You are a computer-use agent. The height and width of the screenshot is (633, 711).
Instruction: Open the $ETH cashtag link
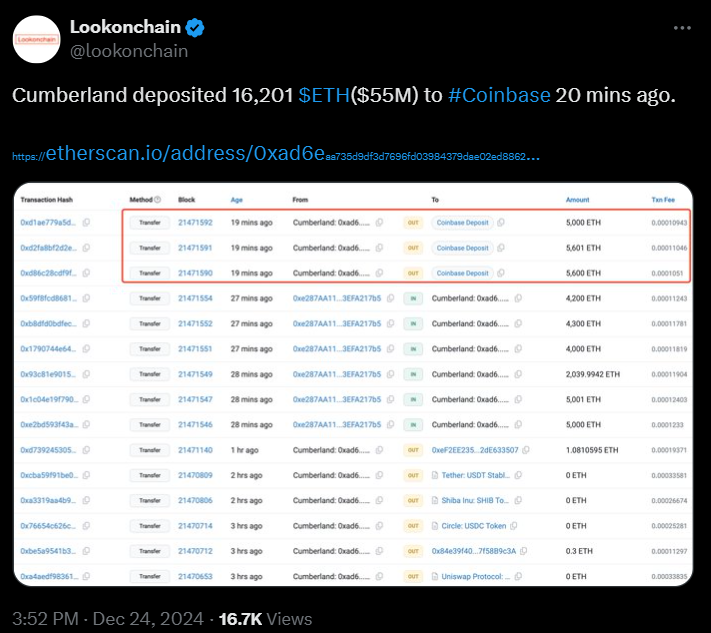pyautogui.click(x=324, y=95)
